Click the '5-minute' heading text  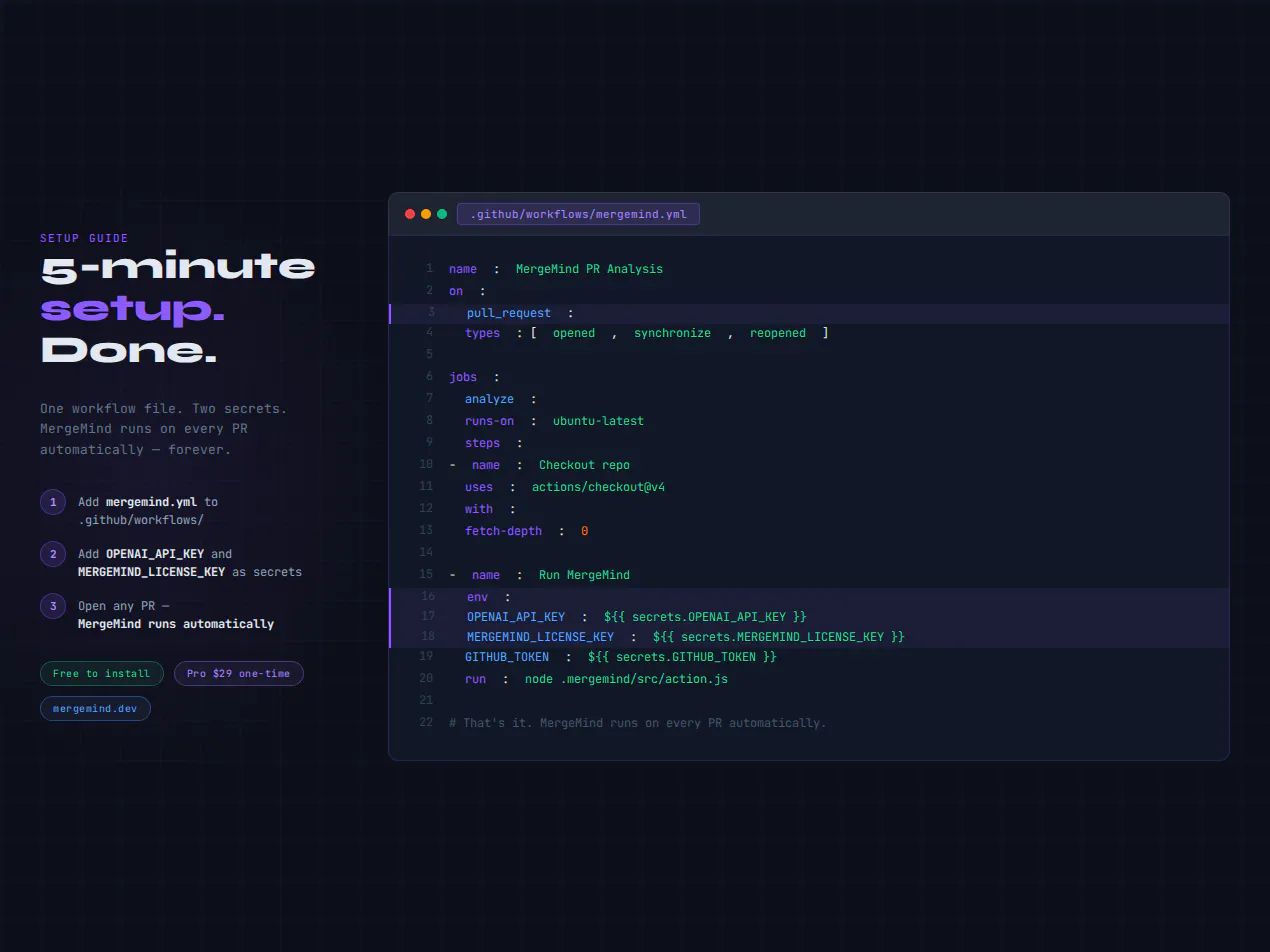178,267
